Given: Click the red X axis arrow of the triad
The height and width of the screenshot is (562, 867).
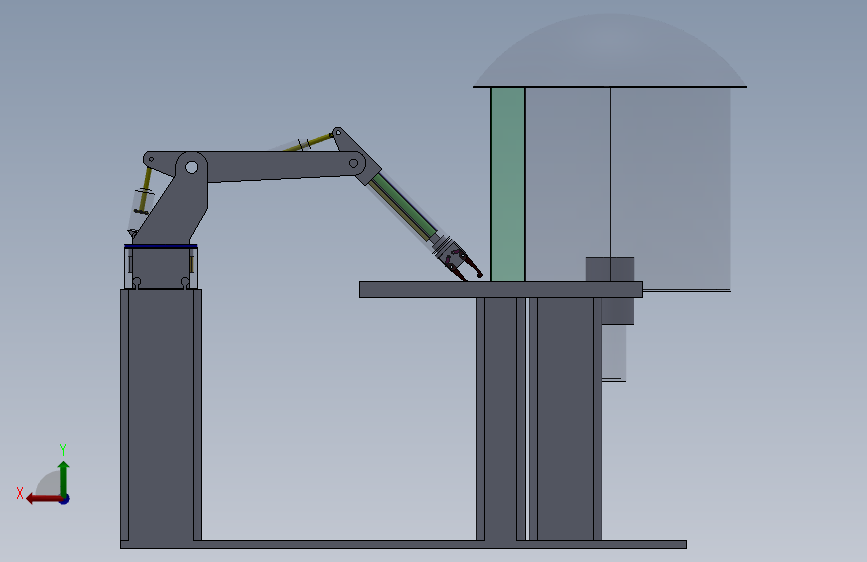Looking at the screenshot, I should [44, 499].
